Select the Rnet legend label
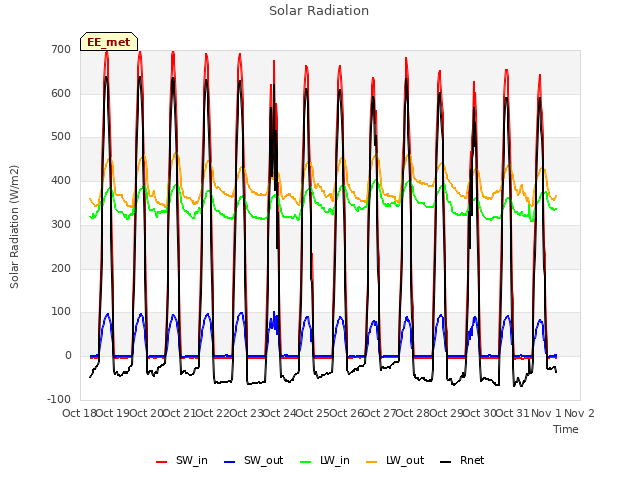 click(x=472, y=460)
